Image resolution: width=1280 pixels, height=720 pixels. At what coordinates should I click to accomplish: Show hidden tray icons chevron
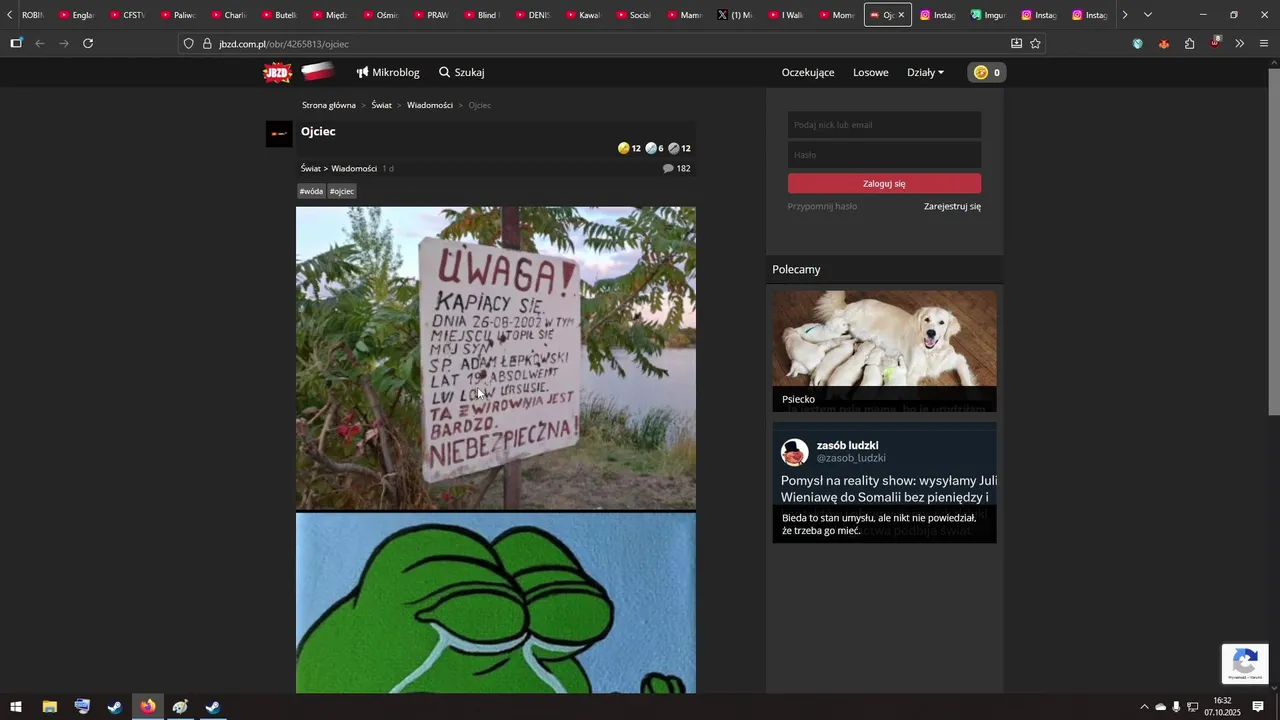point(1145,707)
